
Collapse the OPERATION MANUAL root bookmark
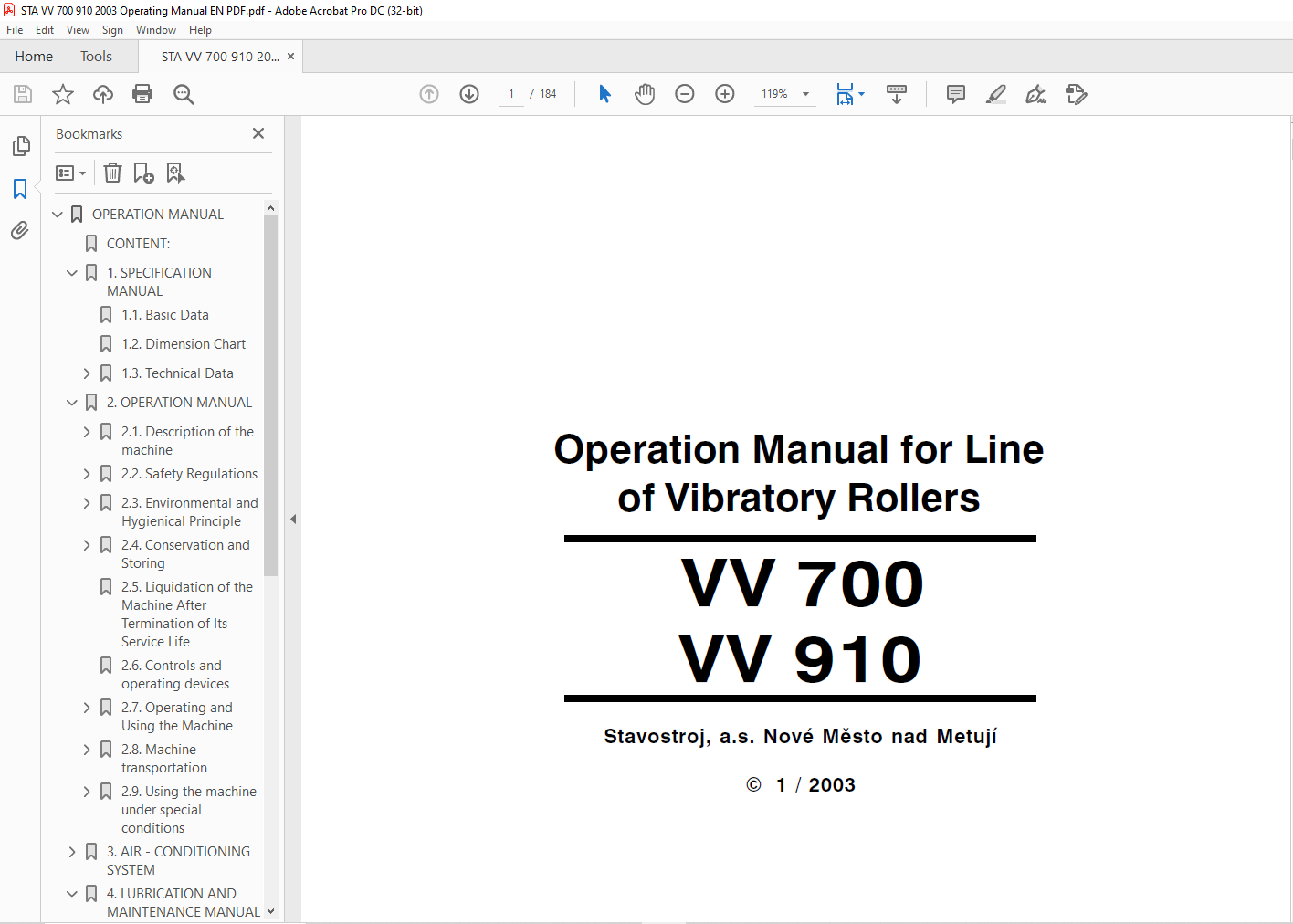(58, 215)
